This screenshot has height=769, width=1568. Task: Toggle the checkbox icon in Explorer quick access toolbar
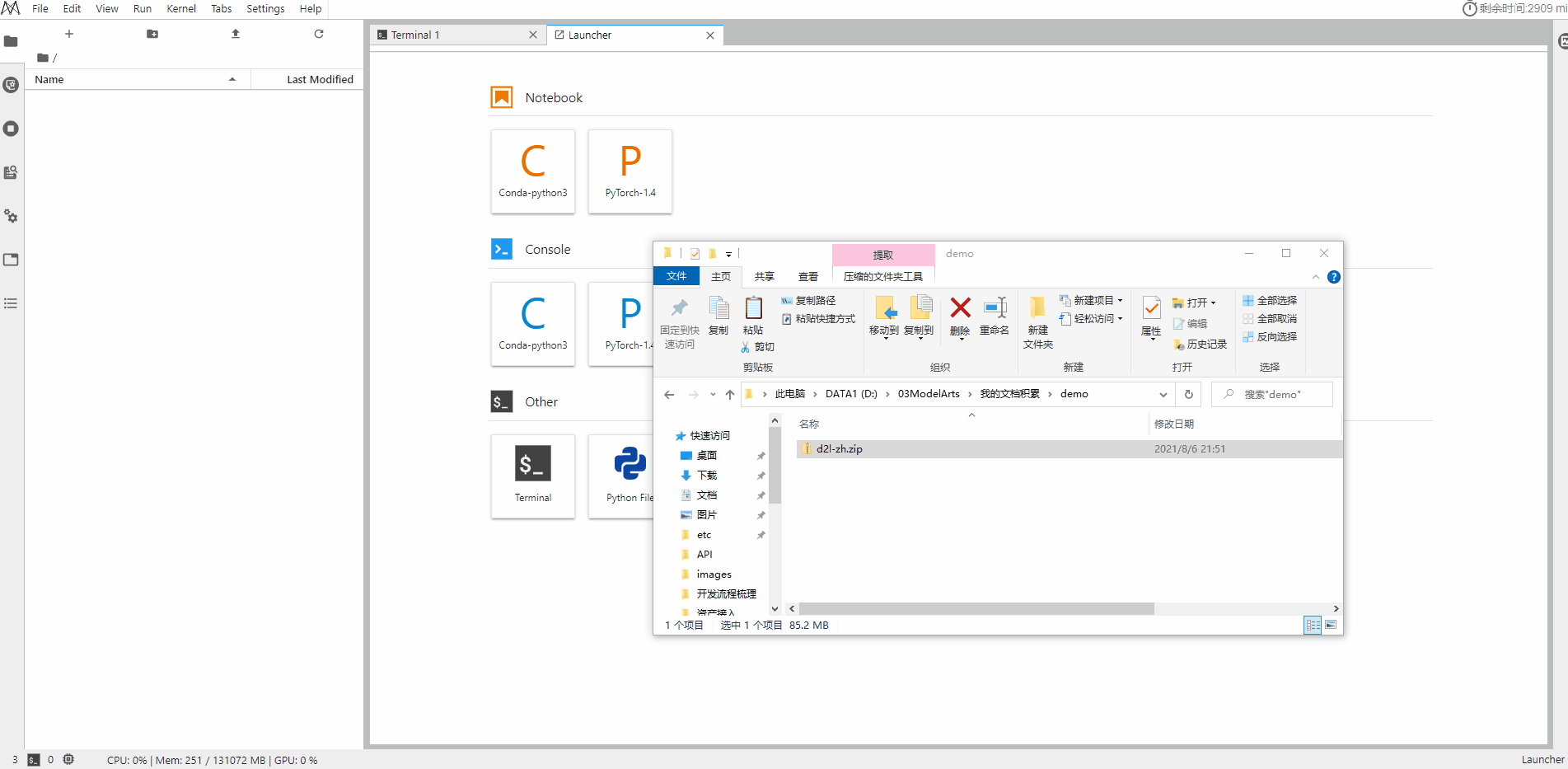695,253
